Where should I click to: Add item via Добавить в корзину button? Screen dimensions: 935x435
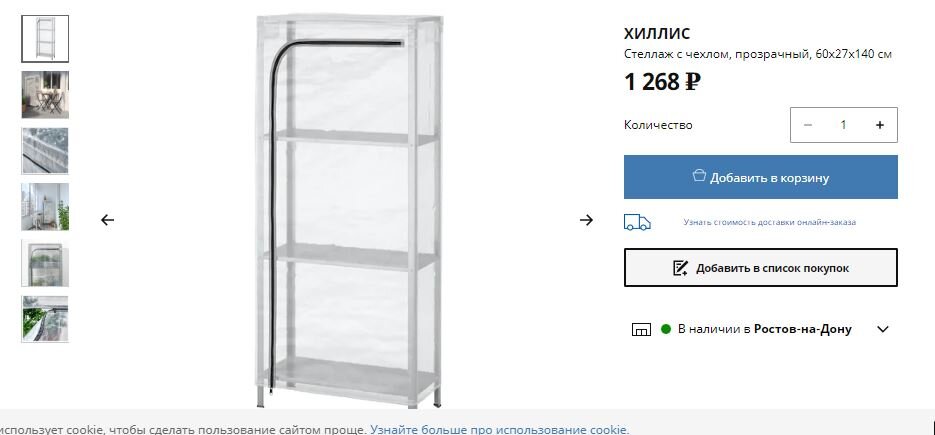click(760, 177)
